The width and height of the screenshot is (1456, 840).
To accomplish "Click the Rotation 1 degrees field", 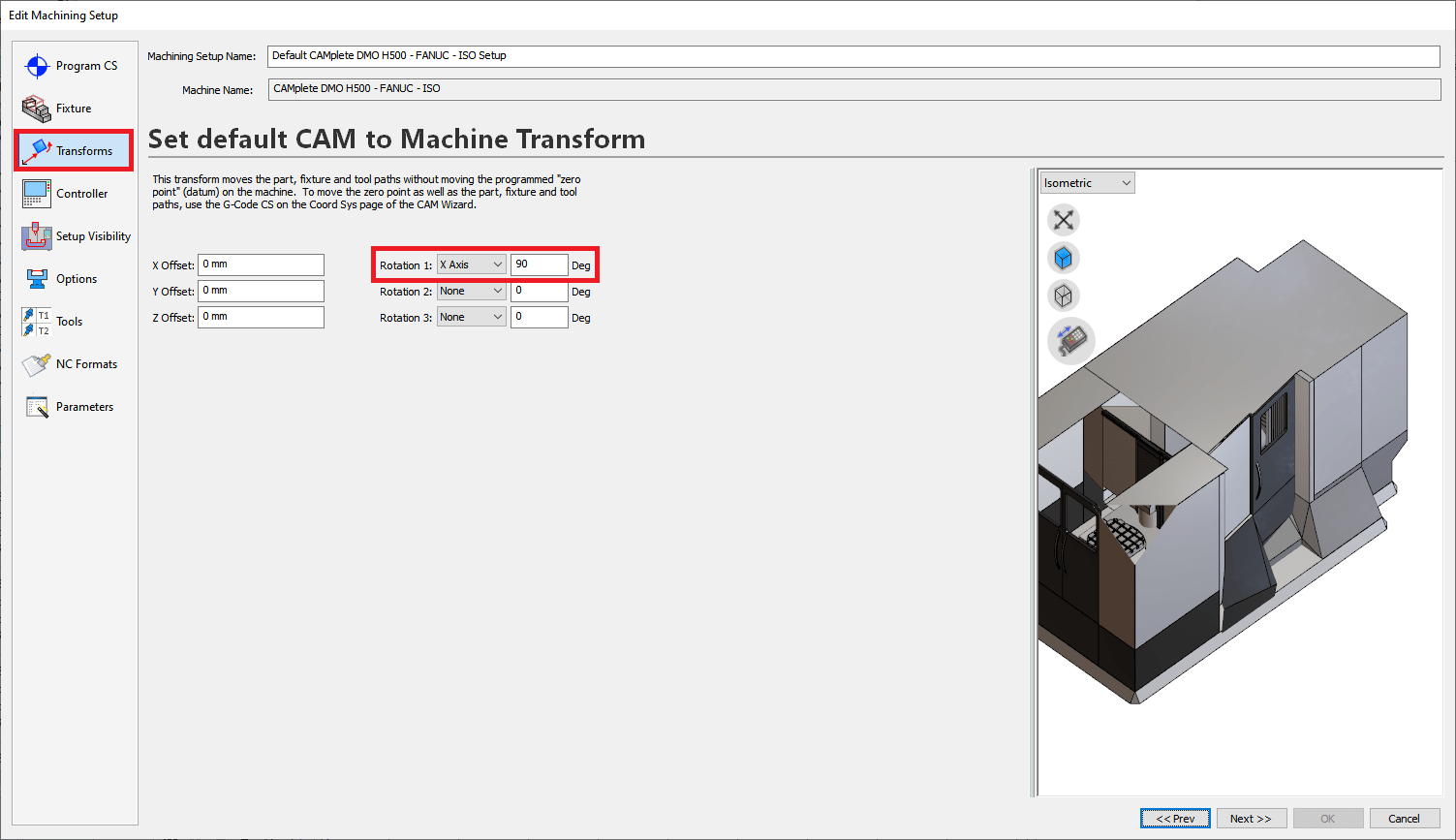I will click(x=539, y=264).
